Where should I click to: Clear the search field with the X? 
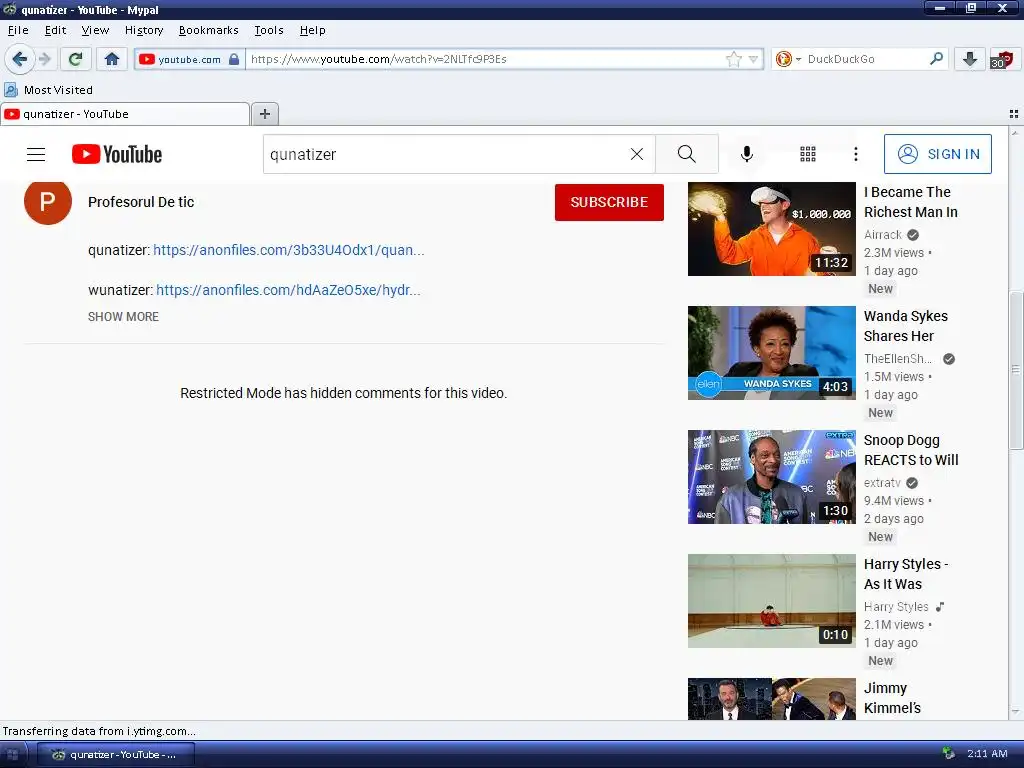point(637,154)
